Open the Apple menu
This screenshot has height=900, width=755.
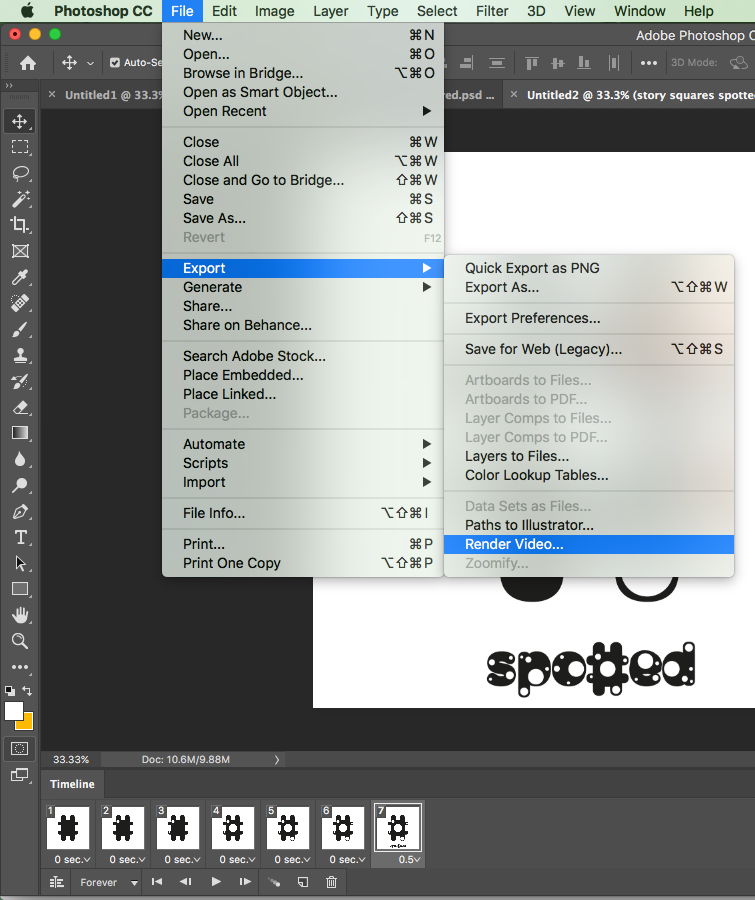point(26,11)
